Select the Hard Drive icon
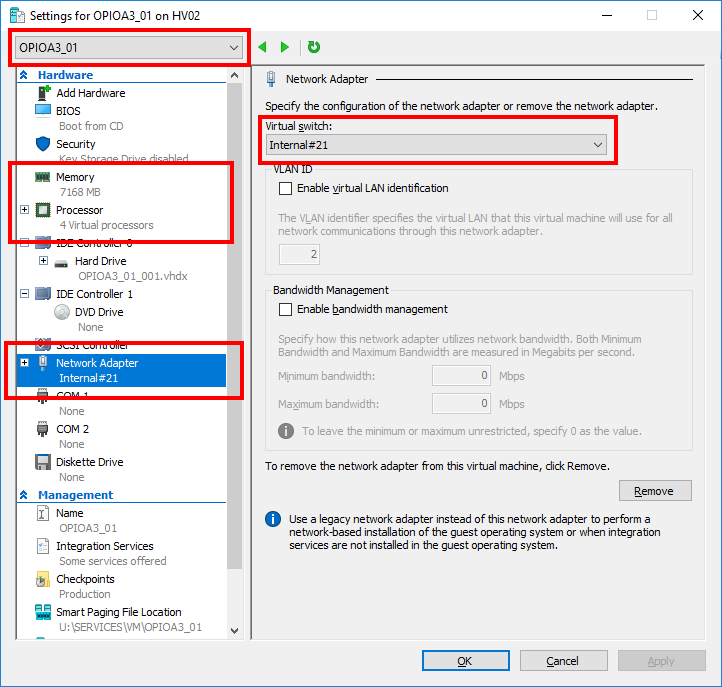722x687 pixels. (61, 262)
